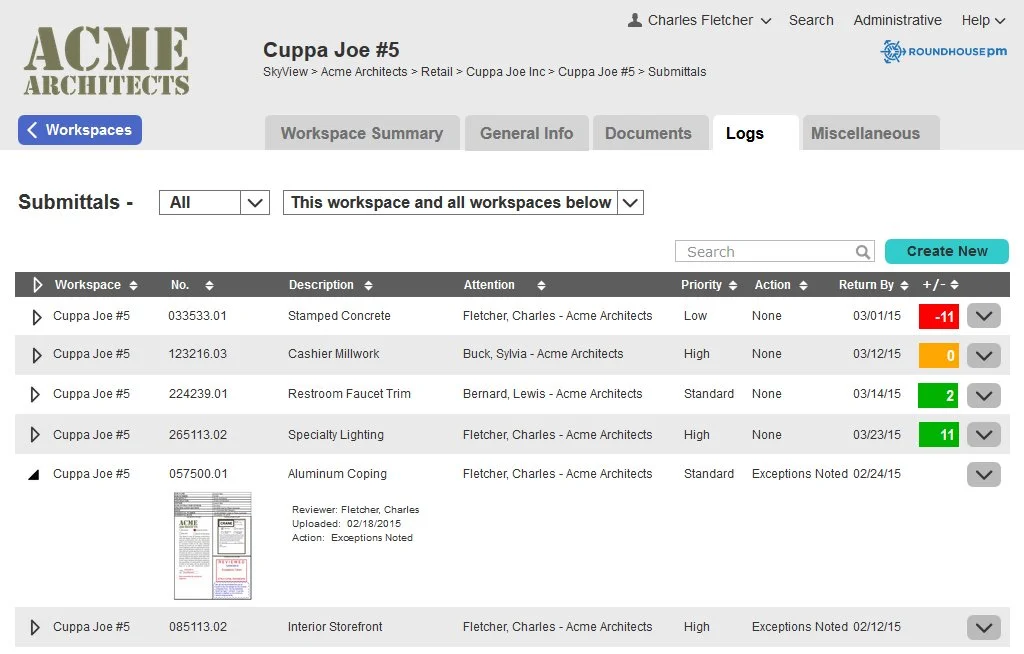Sort by Priority column arrows

coord(733,286)
